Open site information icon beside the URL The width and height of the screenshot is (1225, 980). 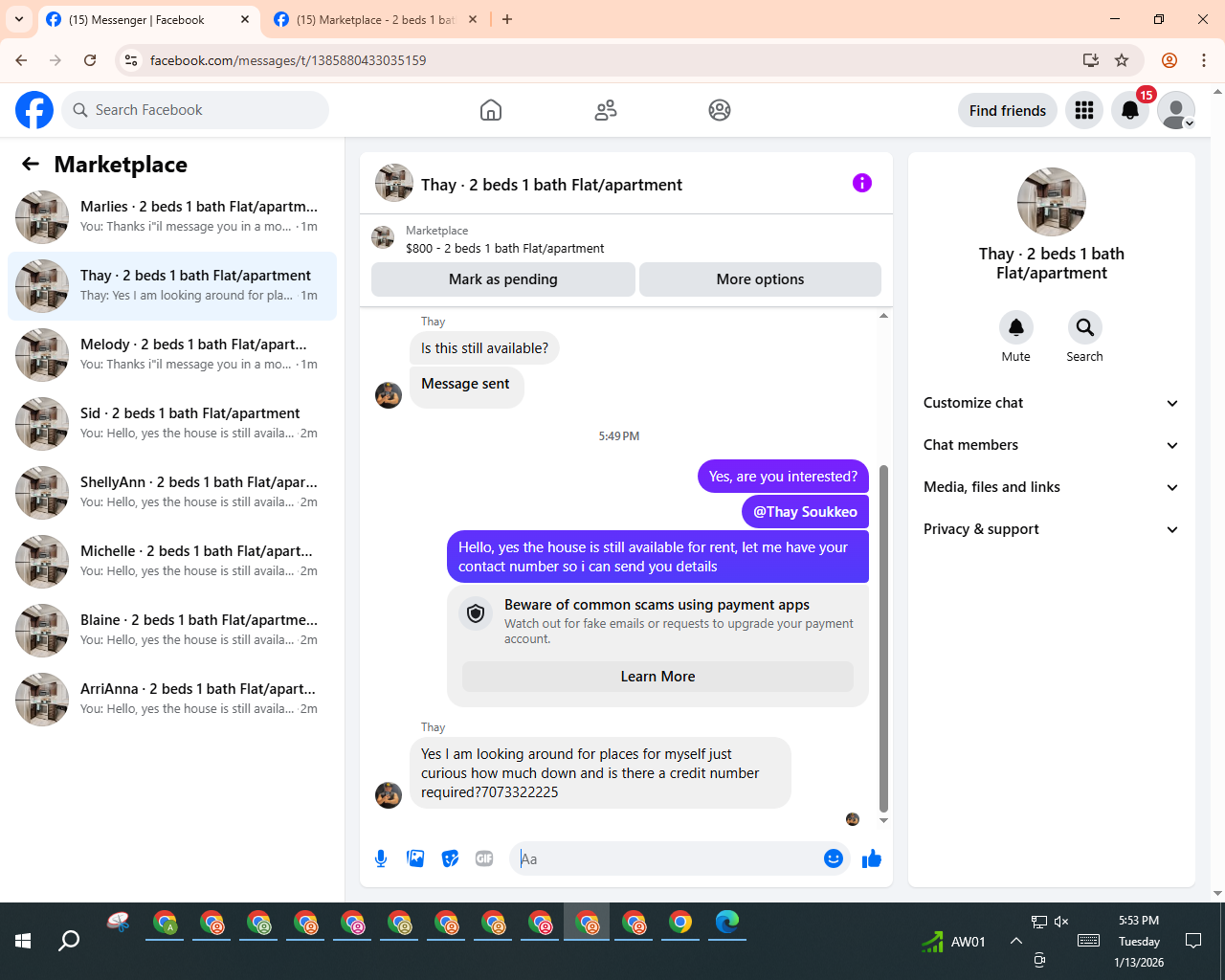point(132,60)
